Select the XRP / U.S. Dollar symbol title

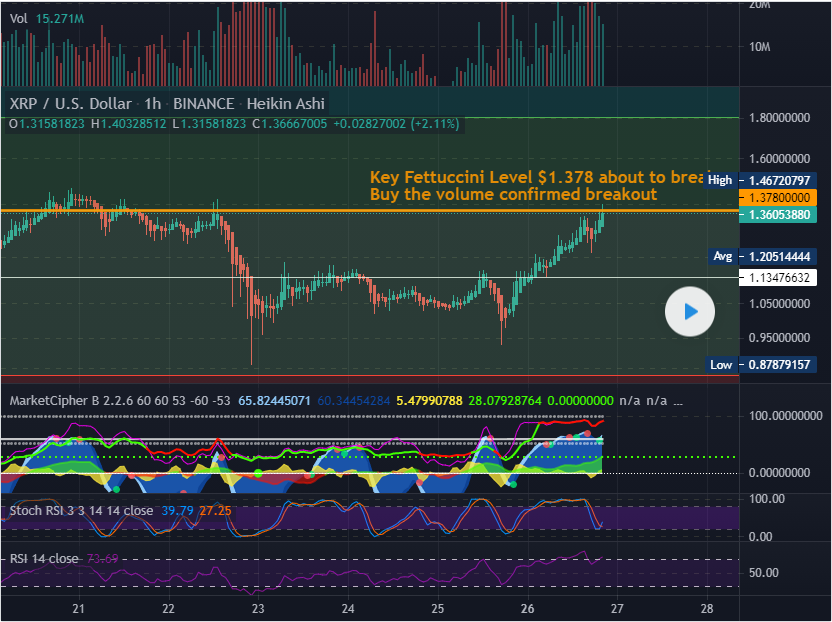70,104
